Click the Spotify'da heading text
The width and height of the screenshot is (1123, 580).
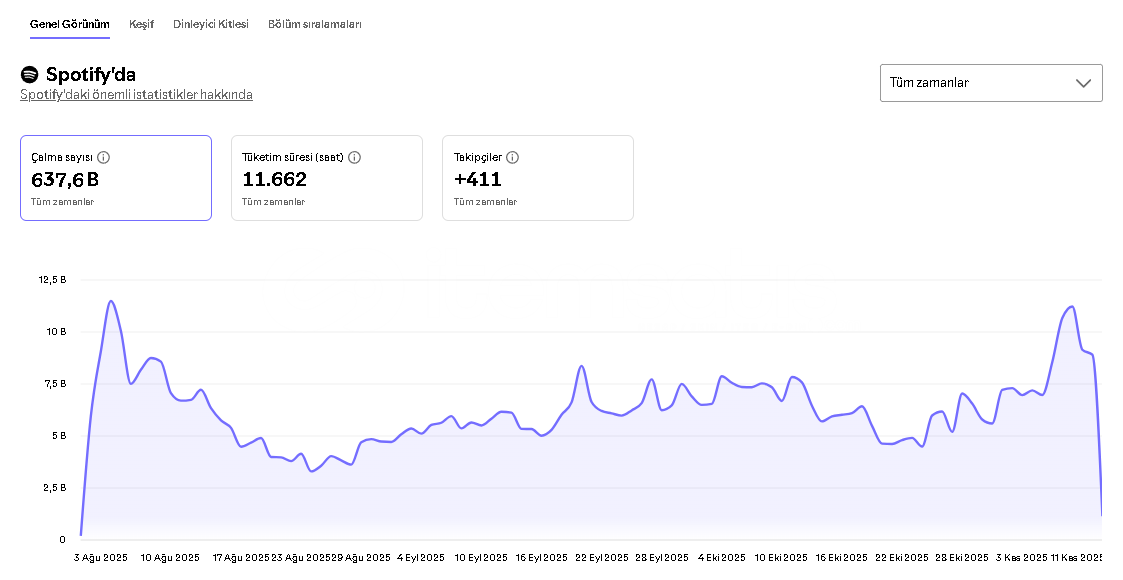[90, 75]
